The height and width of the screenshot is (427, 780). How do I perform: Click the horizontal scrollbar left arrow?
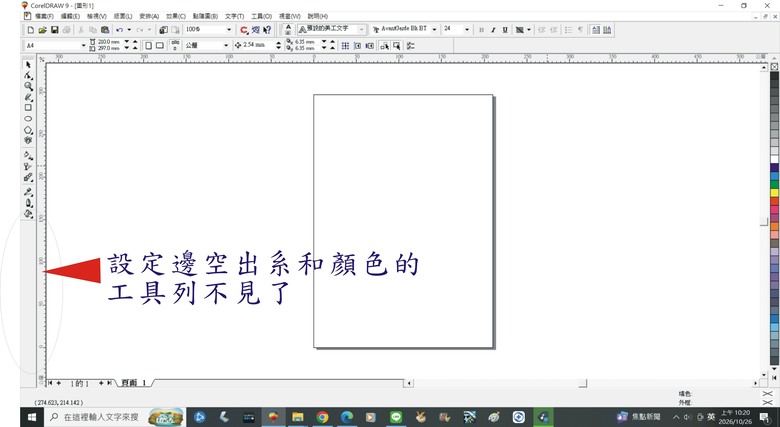point(409,383)
